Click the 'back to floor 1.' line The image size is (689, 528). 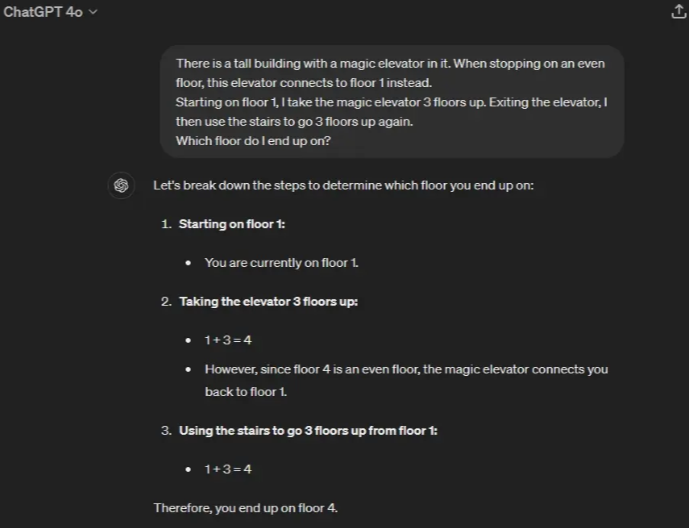point(246,392)
